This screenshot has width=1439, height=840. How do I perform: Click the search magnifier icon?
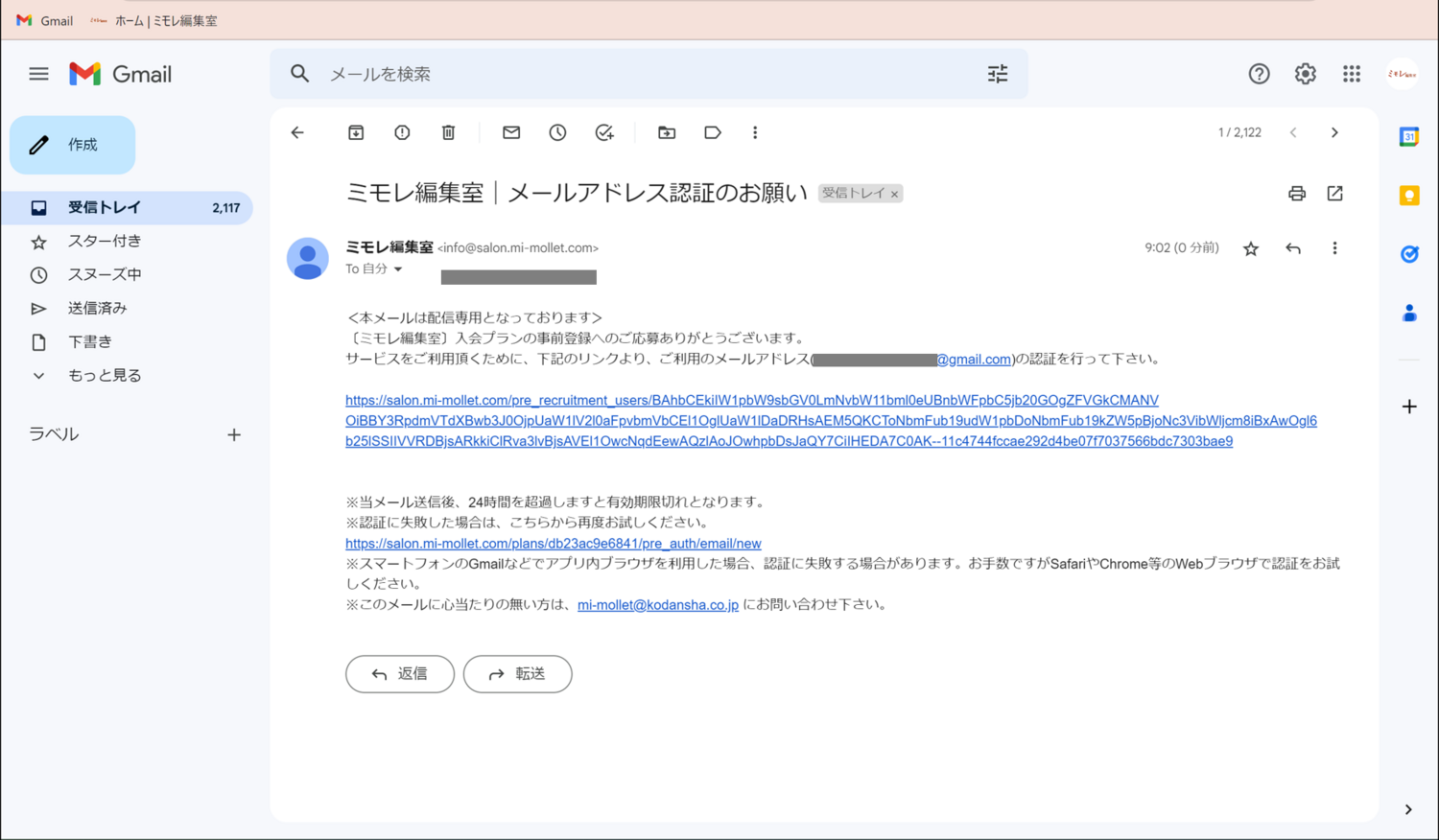300,74
